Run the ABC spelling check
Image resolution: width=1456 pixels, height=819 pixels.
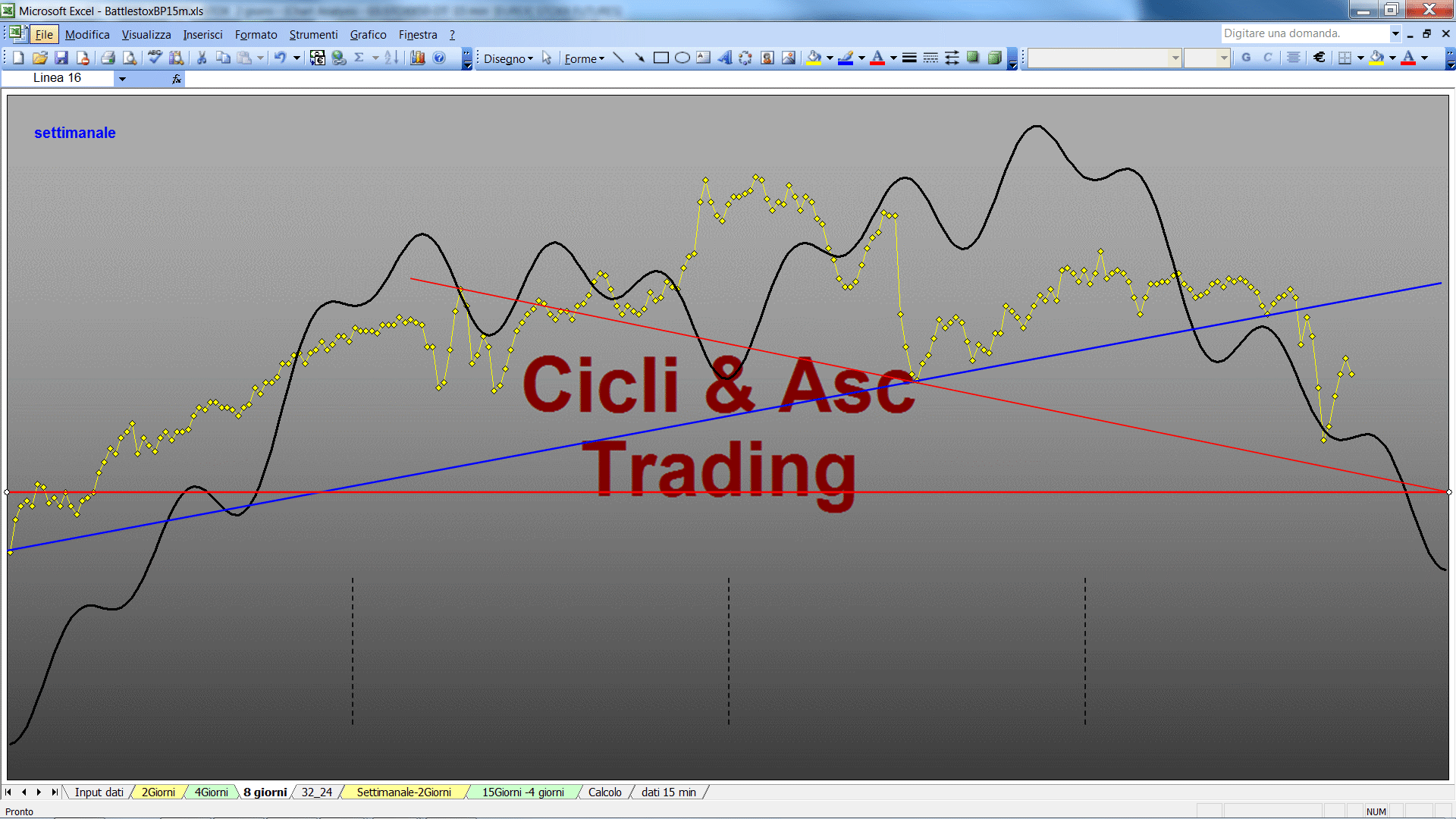[x=155, y=58]
